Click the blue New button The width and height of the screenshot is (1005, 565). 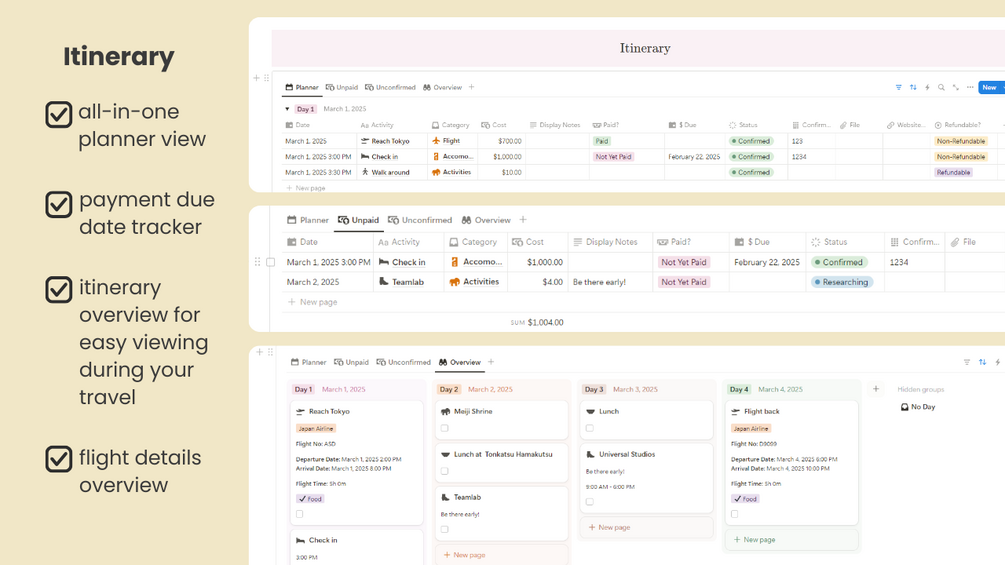(x=990, y=87)
